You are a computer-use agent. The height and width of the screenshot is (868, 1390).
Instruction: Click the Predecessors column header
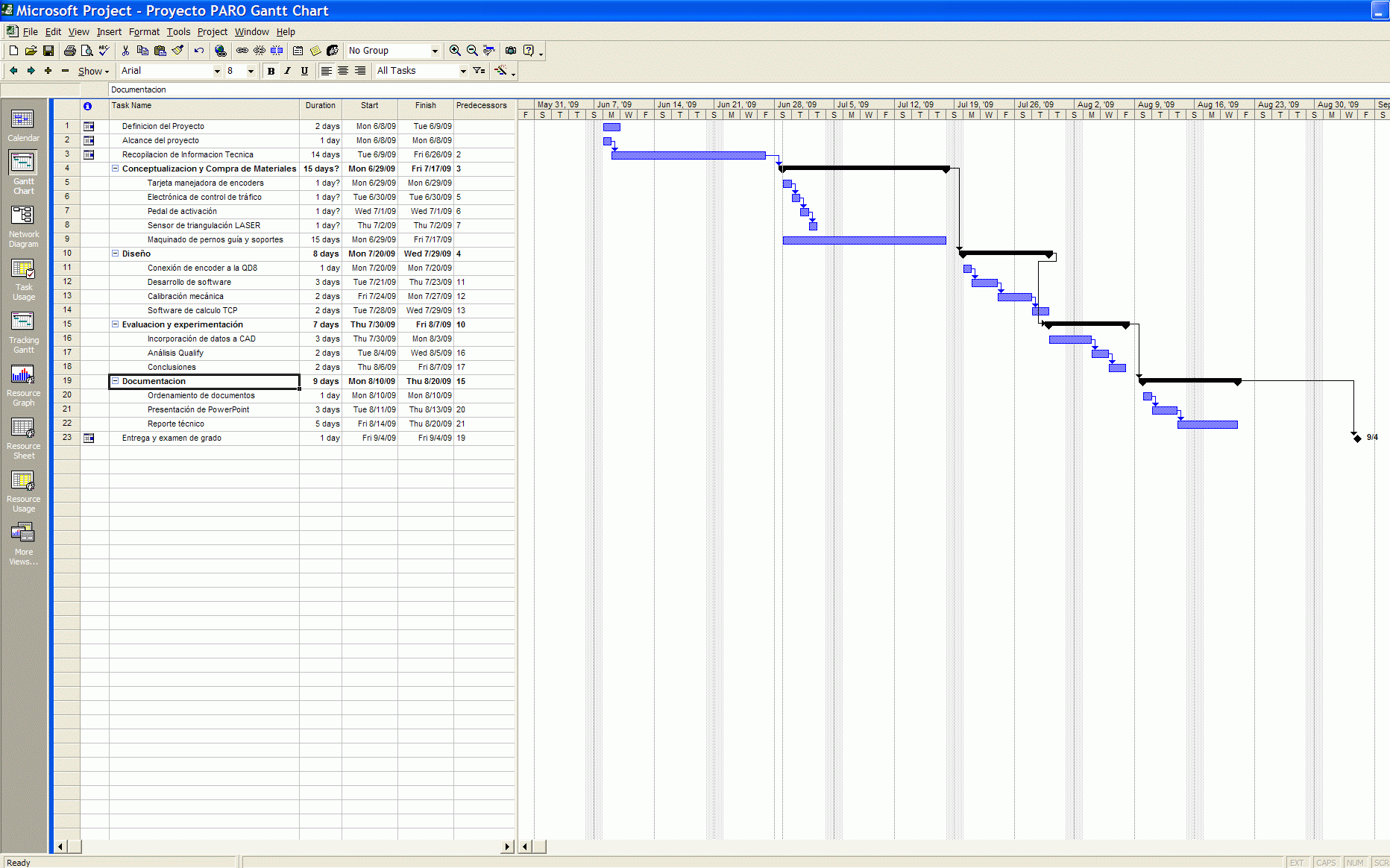[x=482, y=106]
